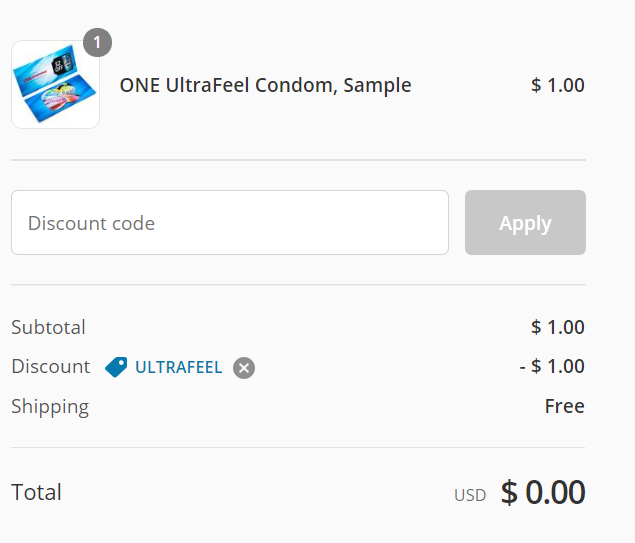Viewport: 635px width, 543px height.
Task: Select the ONE UltraFeel Condom, Sample title
Action: tap(265, 86)
